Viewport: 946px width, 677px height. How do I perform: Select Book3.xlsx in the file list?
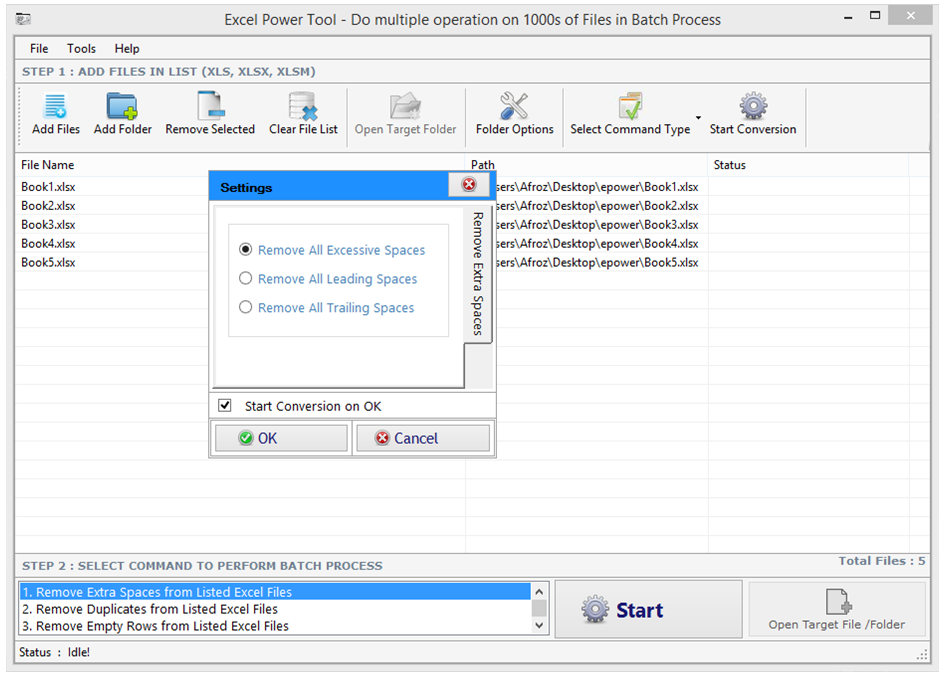(x=48, y=224)
